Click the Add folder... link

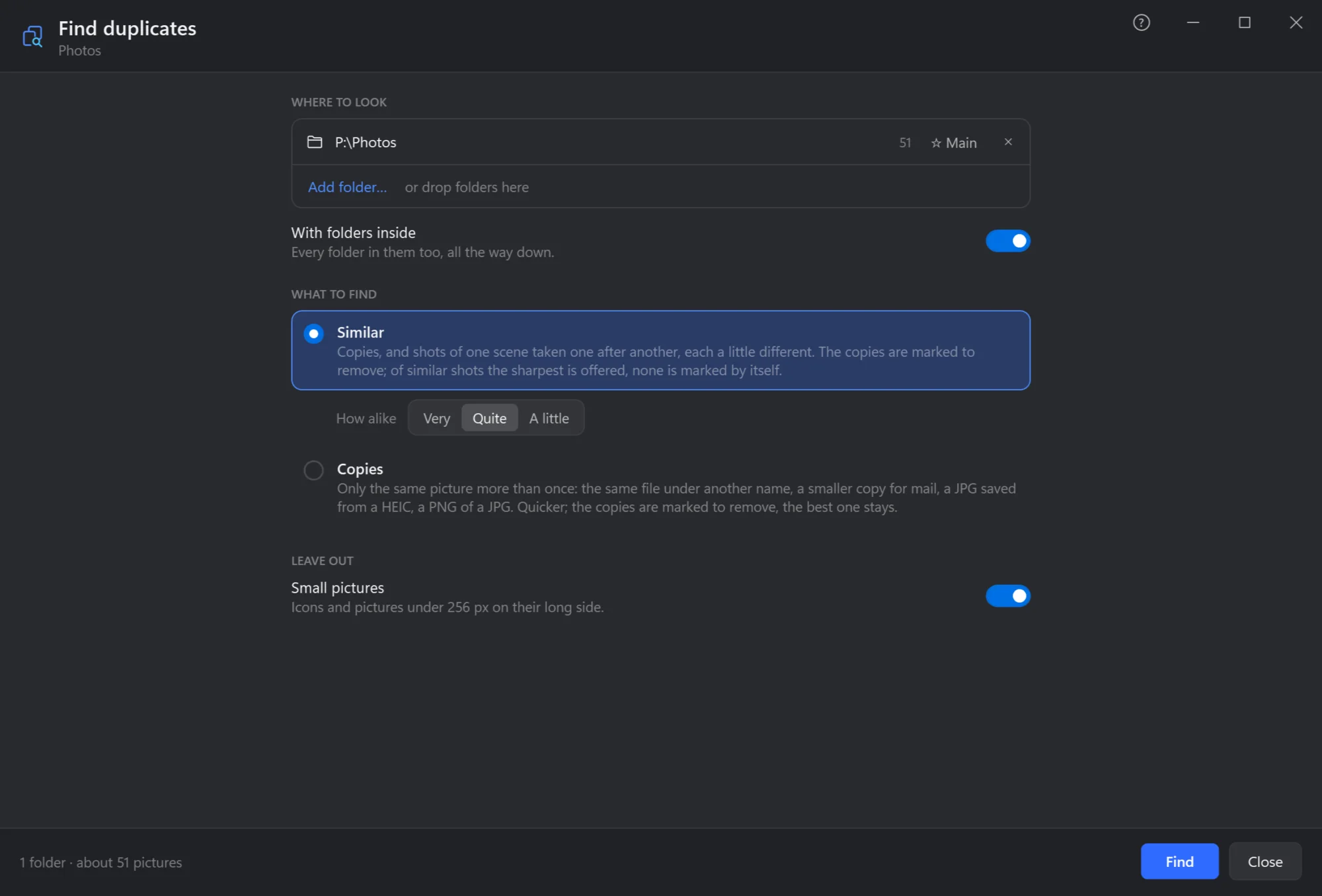pyautogui.click(x=347, y=187)
